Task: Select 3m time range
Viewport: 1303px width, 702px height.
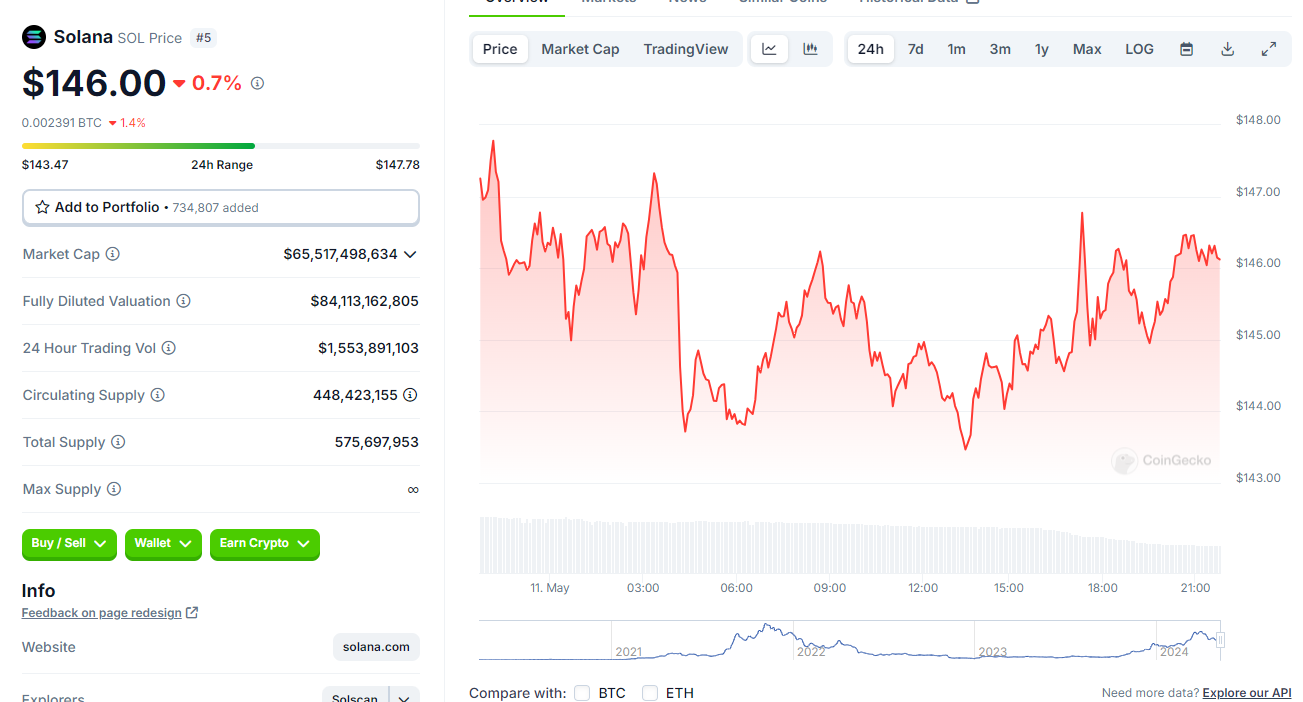Action: [x=1000, y=49]
